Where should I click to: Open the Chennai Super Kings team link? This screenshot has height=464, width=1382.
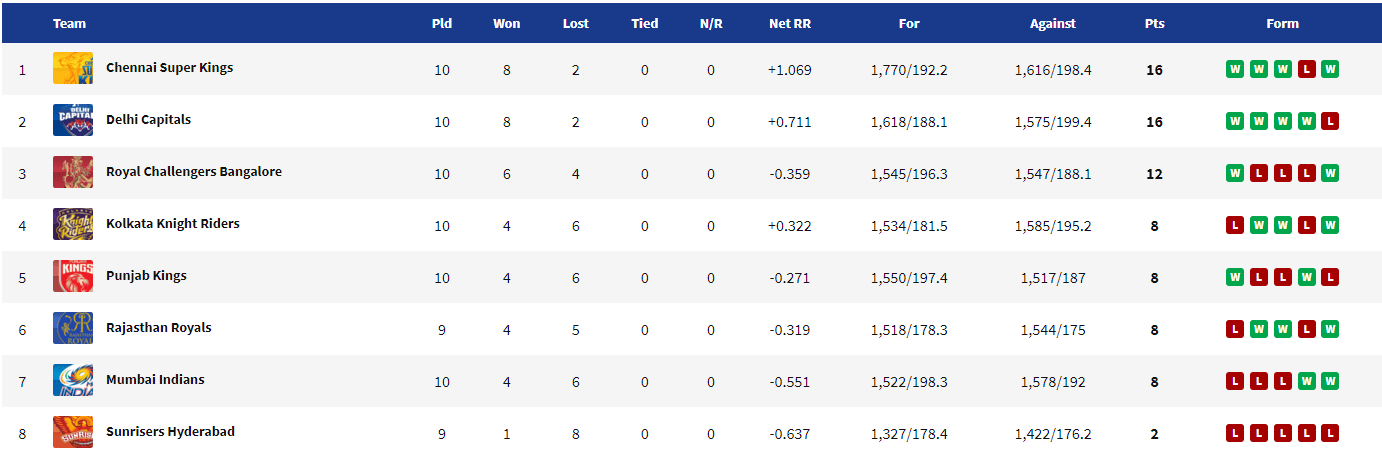tap(169, 68)
